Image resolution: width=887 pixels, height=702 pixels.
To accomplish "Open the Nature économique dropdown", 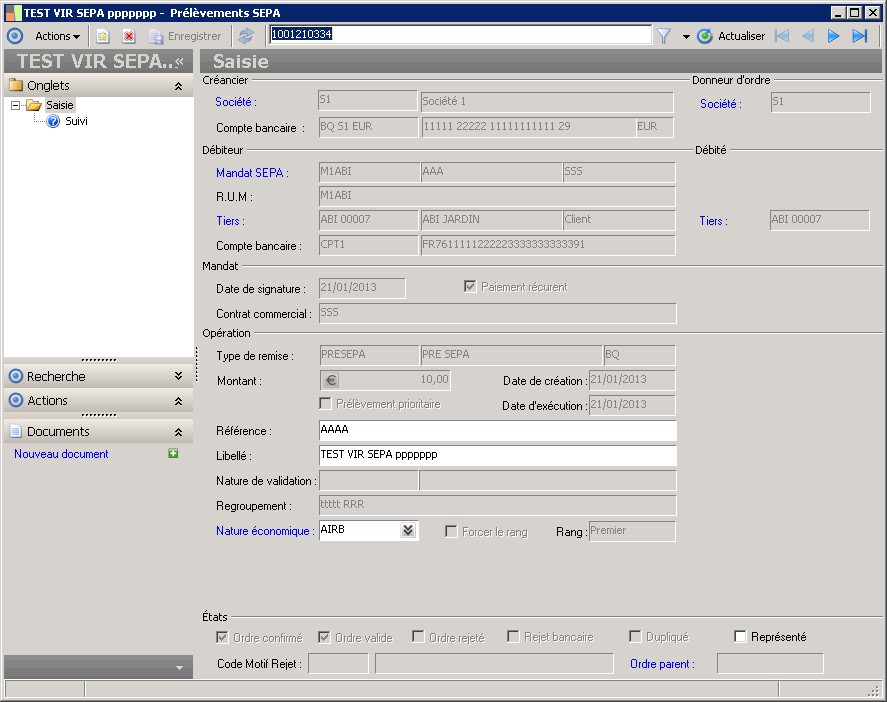I will click(x=407, y=531).
